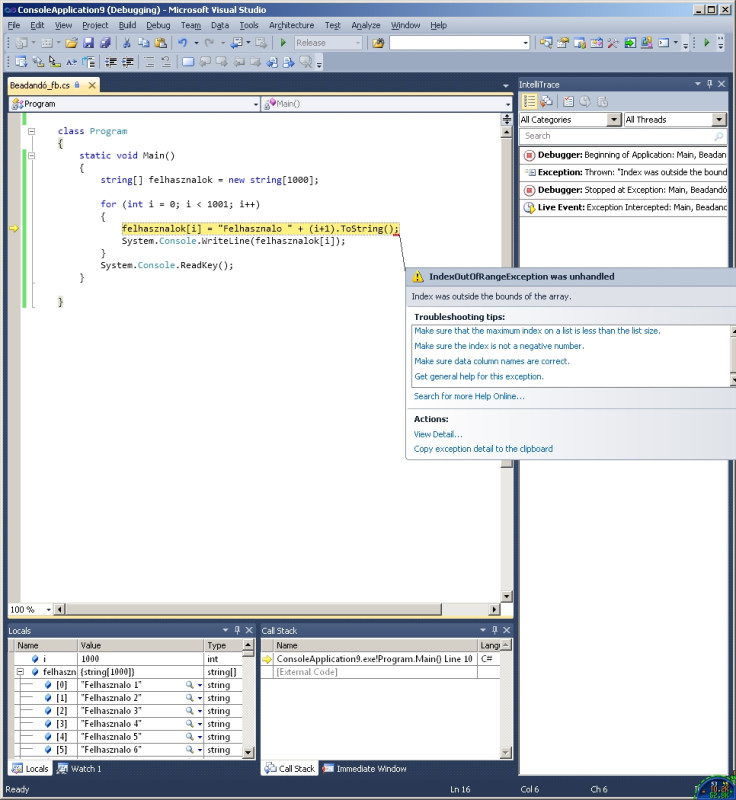Click the Locals scrollbar down arrow
This screenshot has height=800, width=736.
pyautogui.click(x=248, y=752)
